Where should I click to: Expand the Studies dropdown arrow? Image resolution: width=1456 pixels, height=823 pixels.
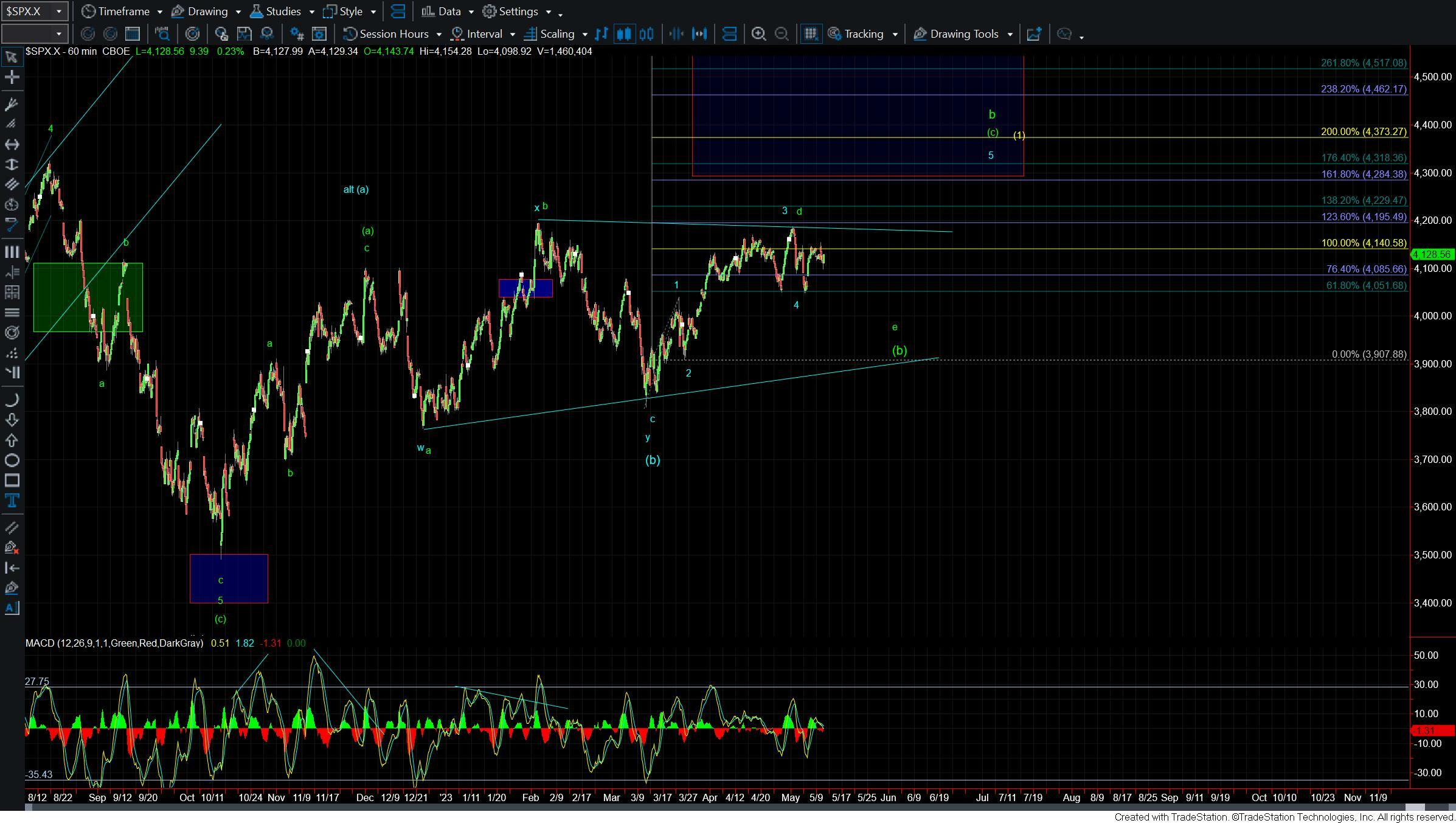311,12
